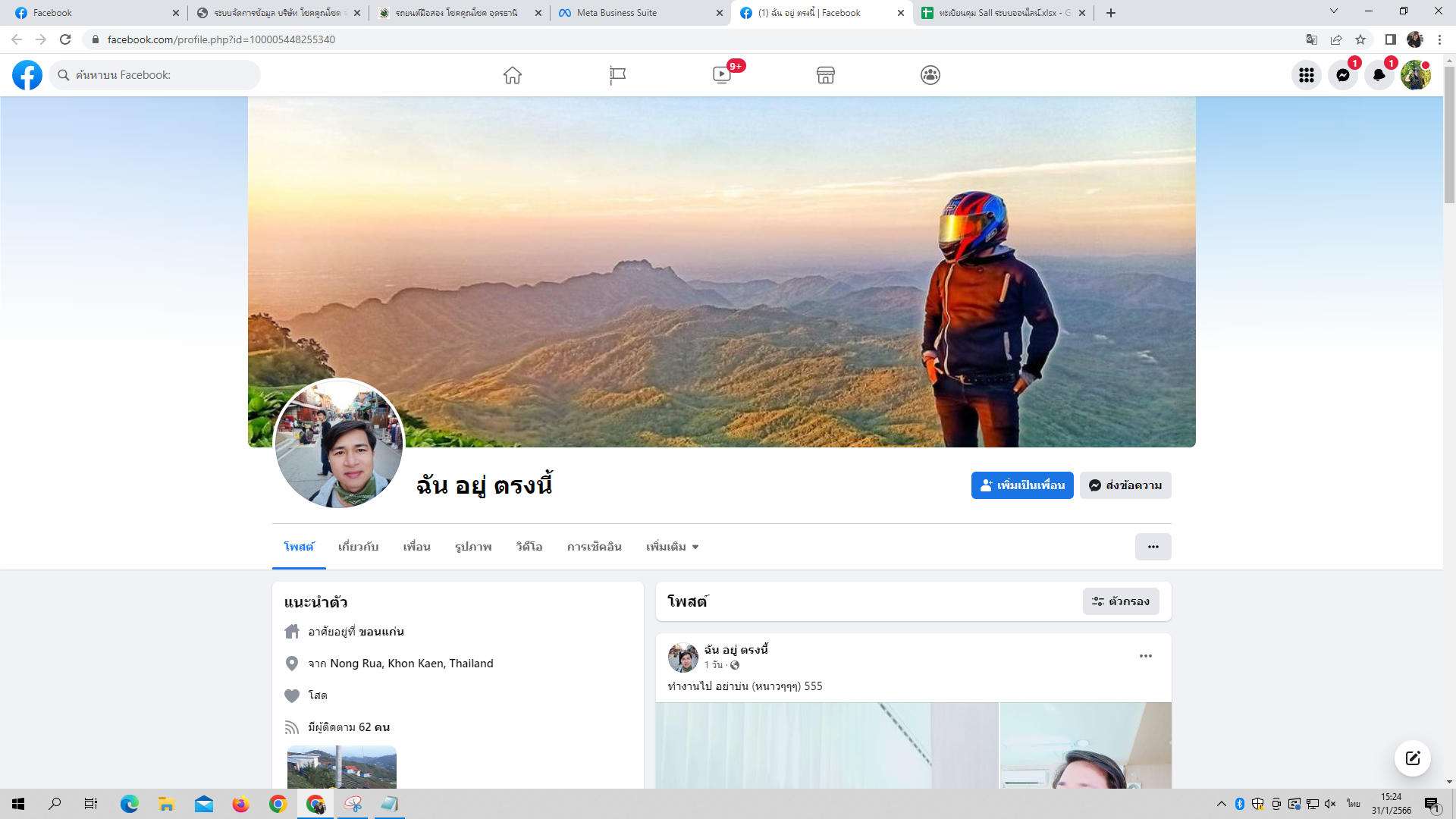1456x819 pixels.
Task: Open the nine-dot Facebook menu grid
Action: [1307, 75]
